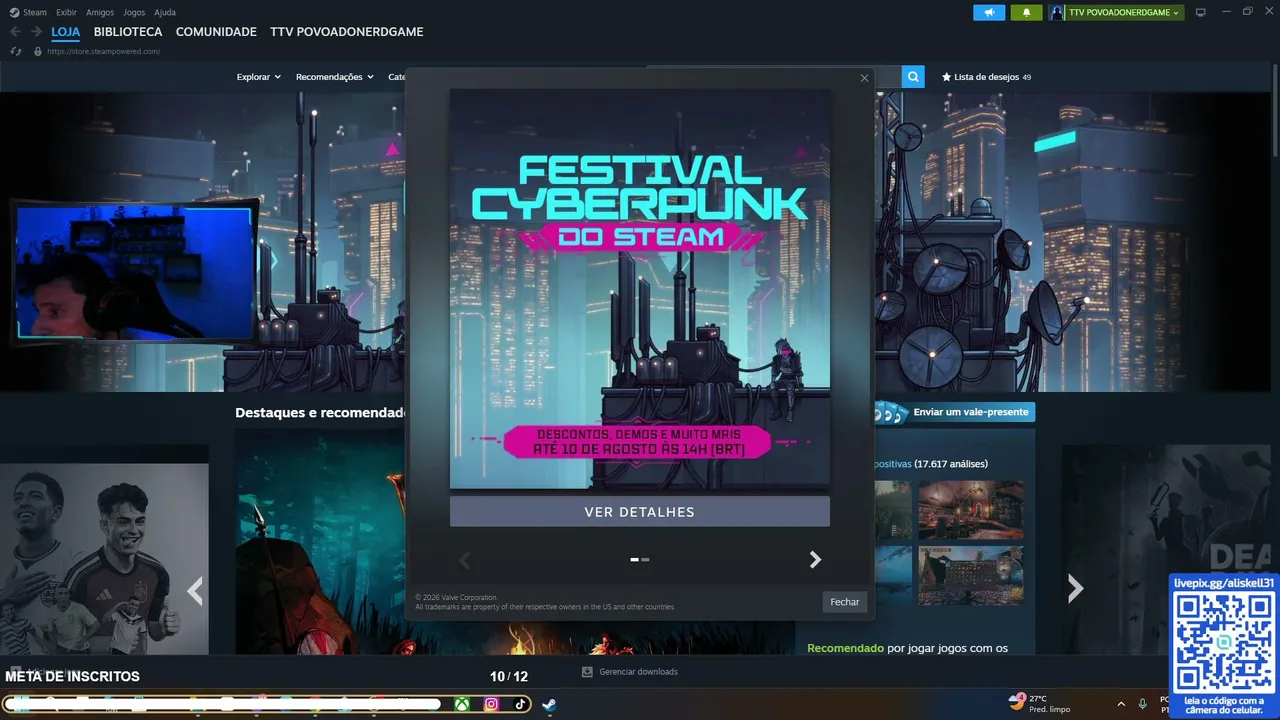Select the second slide indicator dot in popup
Screen dimensions: 1280x720
pyautogui.click(x=645, y=560)
